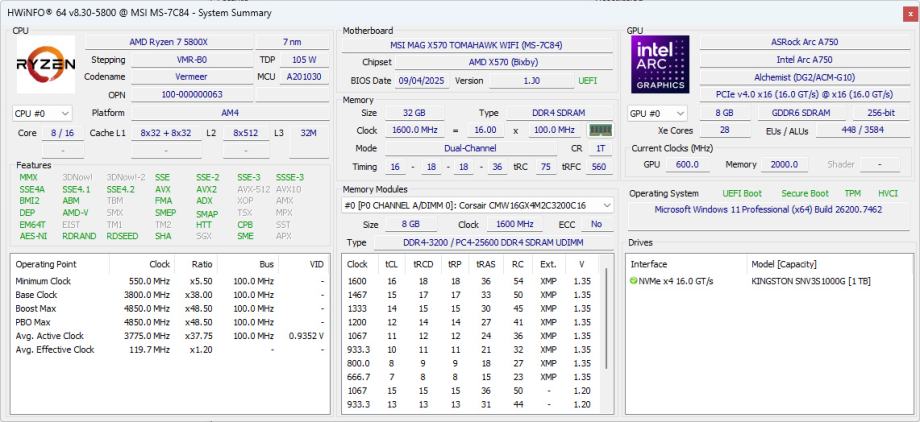Open the GPU #0 selector dropdown

[x=657, y=113]
